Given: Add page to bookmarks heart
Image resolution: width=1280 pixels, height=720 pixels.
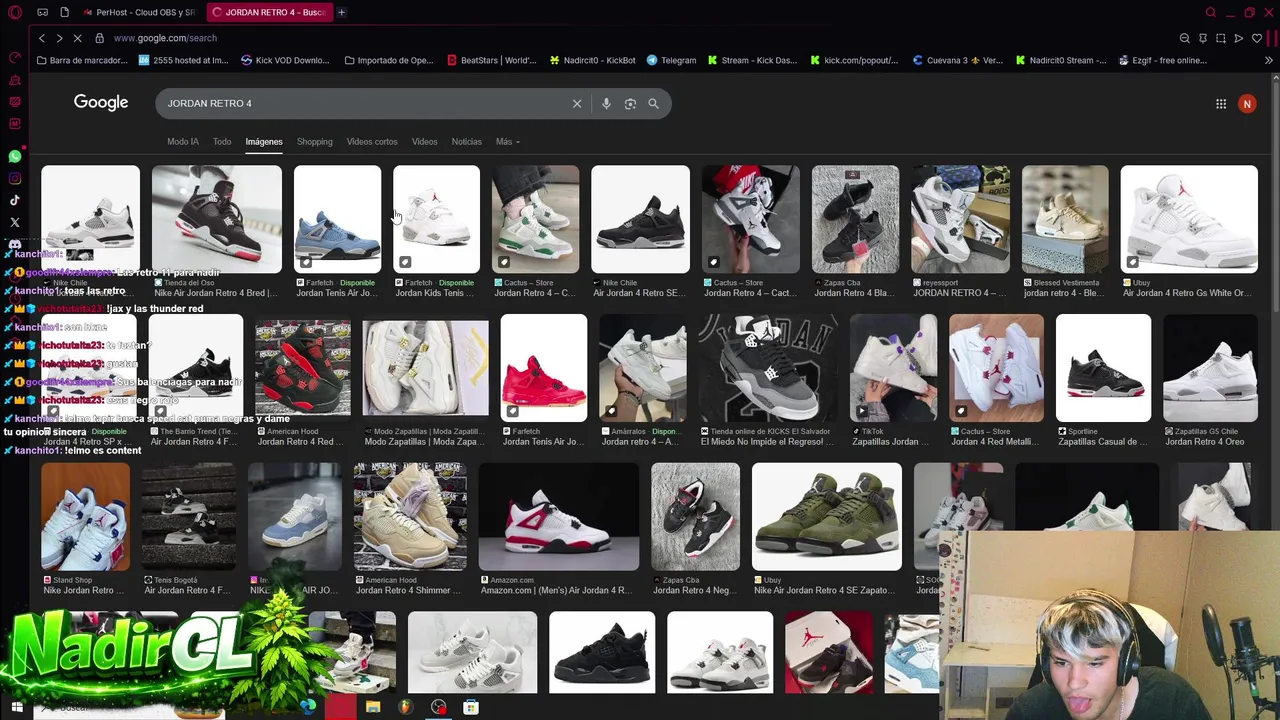Looking at the screenshot, I should pos(1257,38).
